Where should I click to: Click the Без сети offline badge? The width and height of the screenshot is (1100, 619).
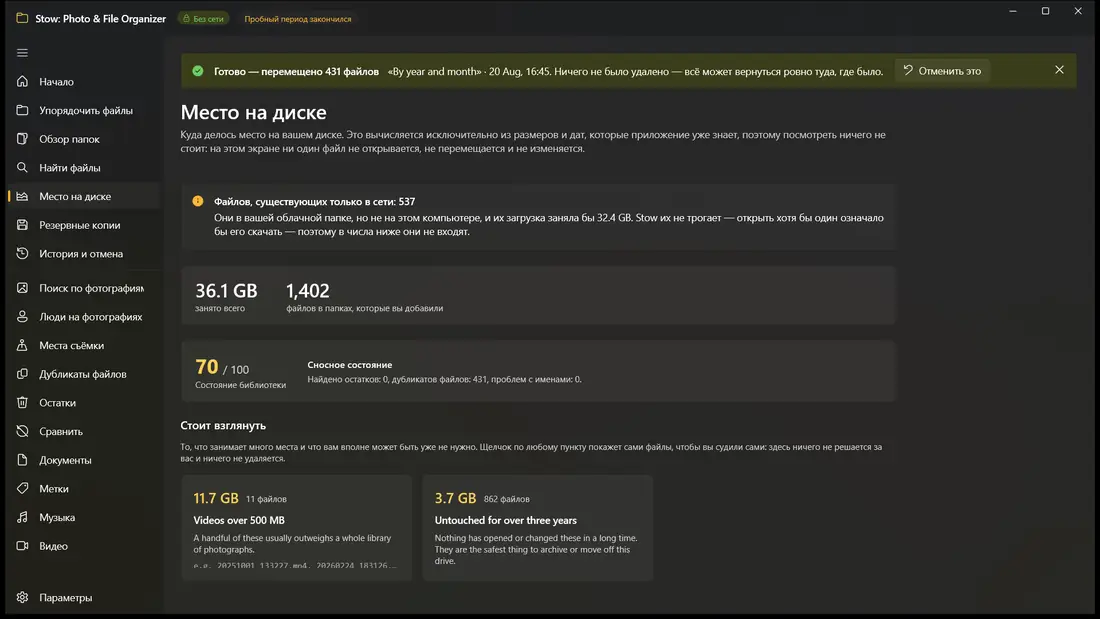tap(203, 19)
